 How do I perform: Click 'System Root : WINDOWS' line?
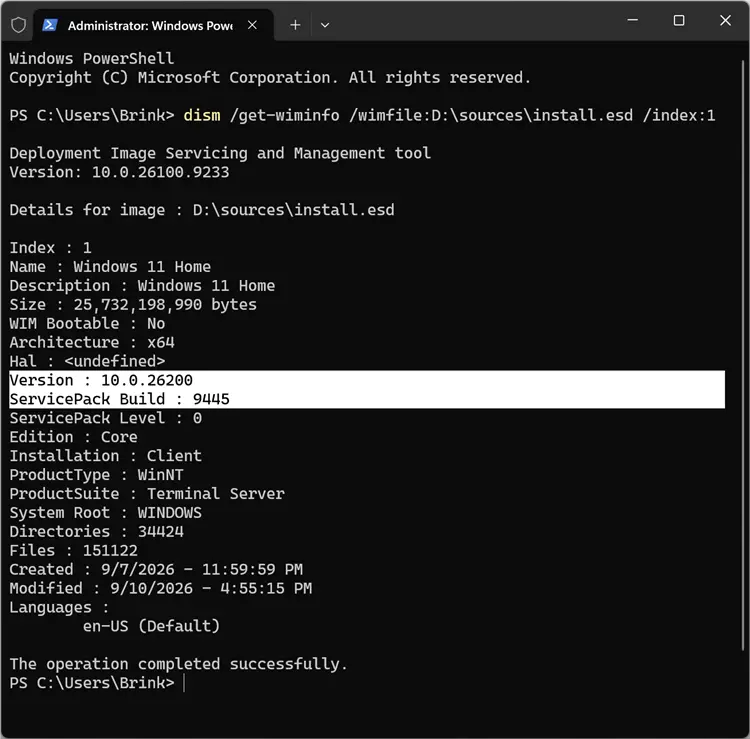click(x=105, y=513)
